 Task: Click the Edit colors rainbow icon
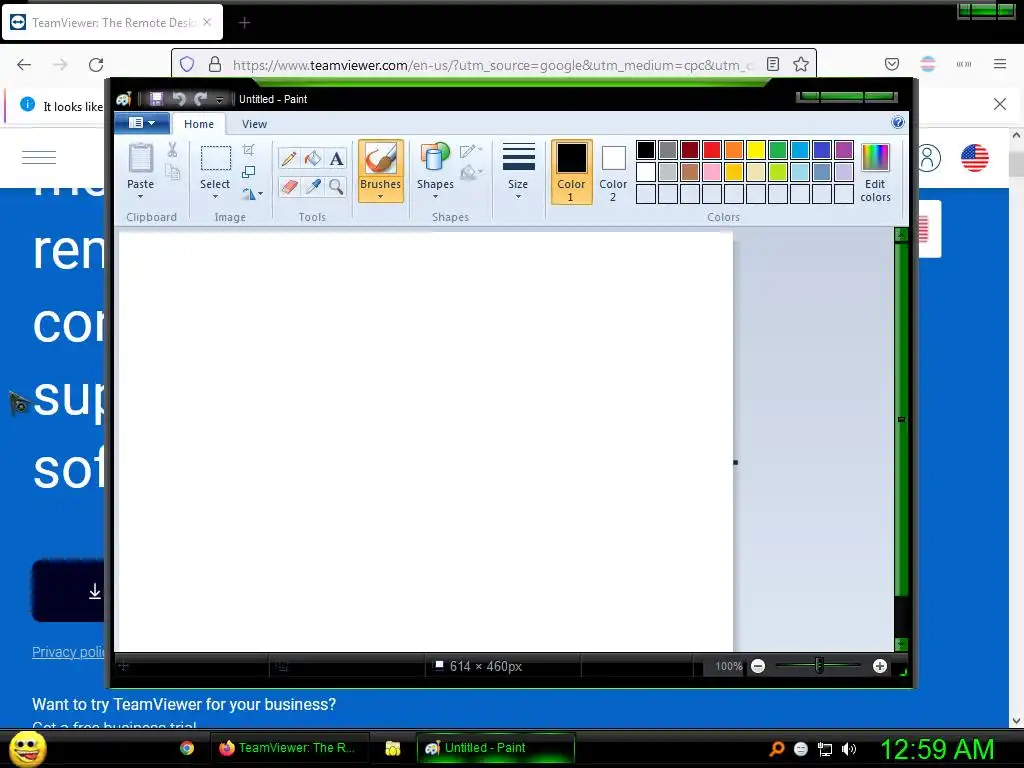pos(875,159)
